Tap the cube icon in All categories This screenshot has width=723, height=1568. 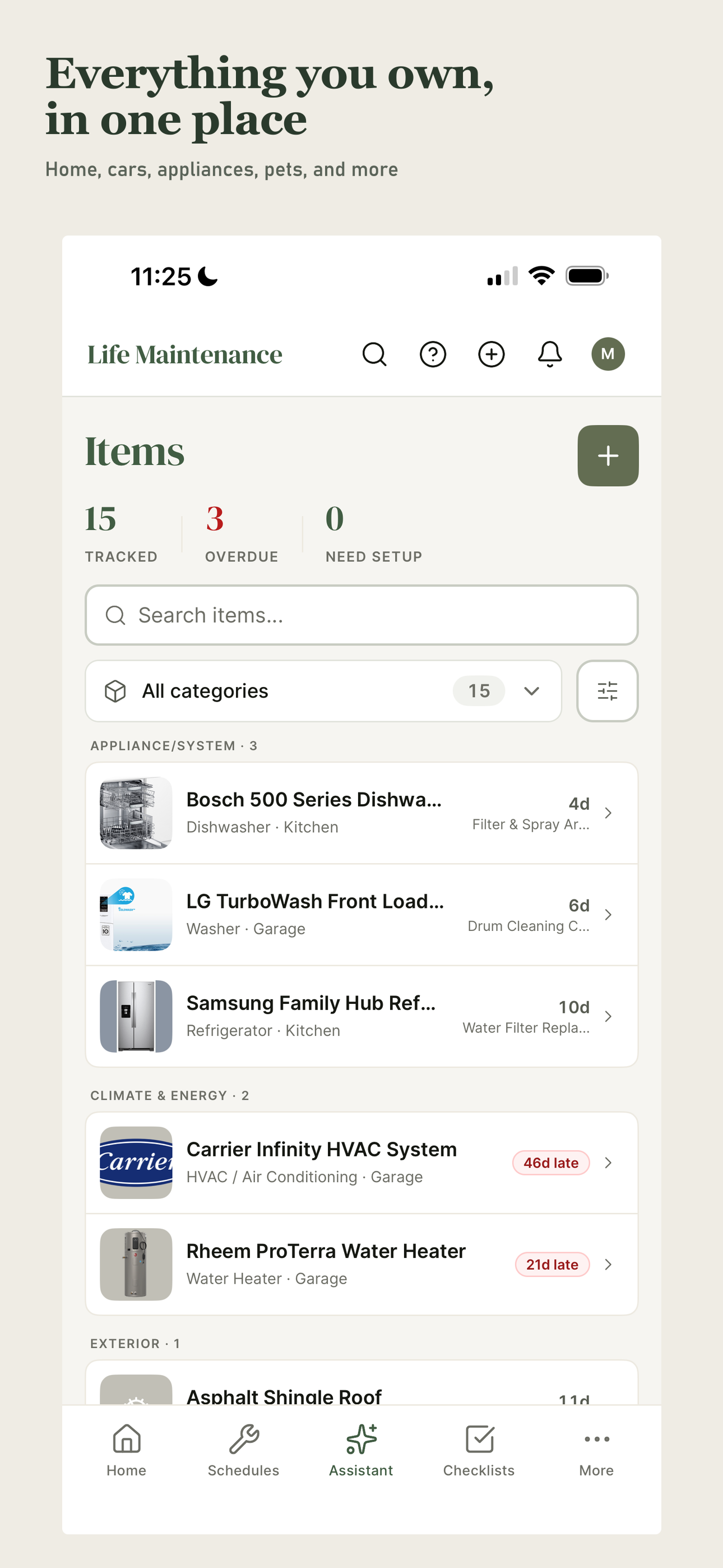[115, 691]
